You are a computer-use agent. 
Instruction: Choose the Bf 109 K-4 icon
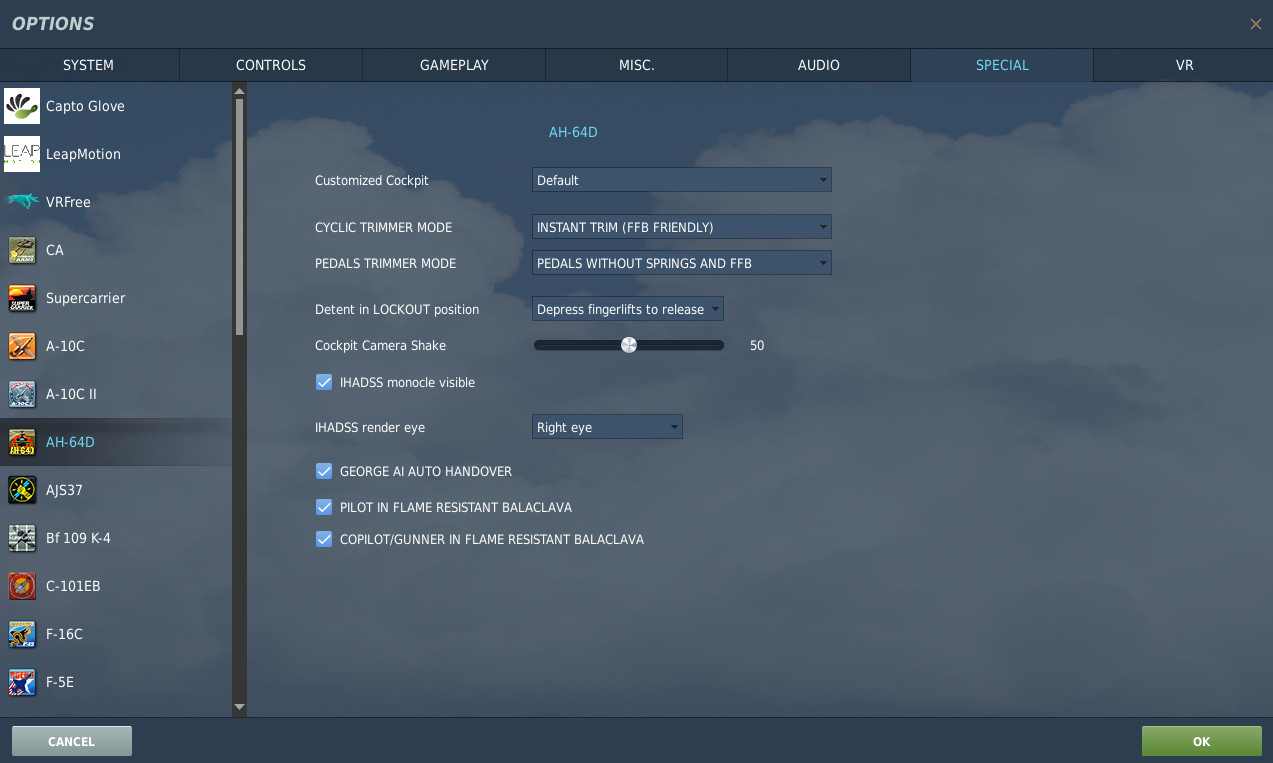tap(22, 538)
